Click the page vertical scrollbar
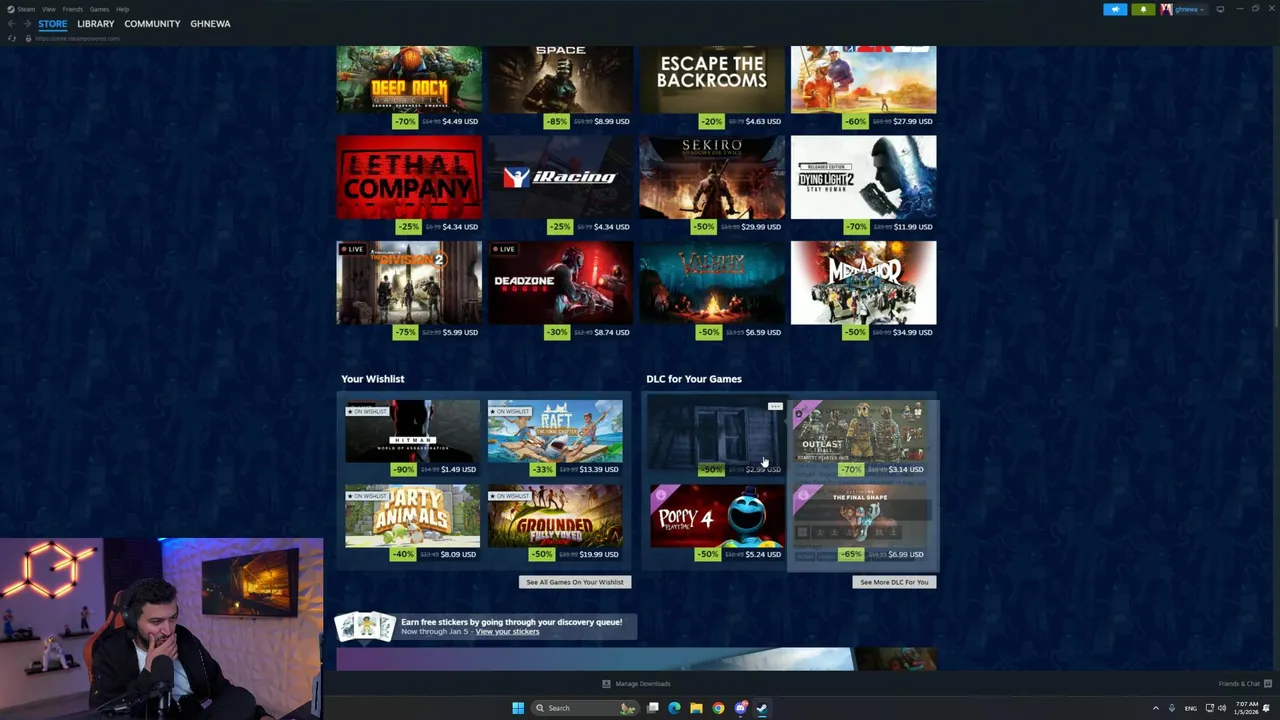The image size is (1280, 720). (x=1275, y=270)
